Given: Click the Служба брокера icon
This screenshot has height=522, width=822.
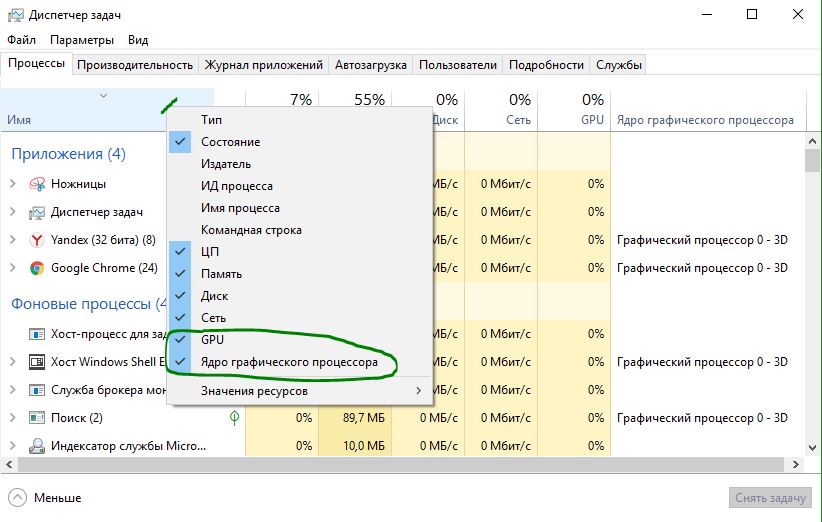Looking at the screenshot, I should (37, 390).
